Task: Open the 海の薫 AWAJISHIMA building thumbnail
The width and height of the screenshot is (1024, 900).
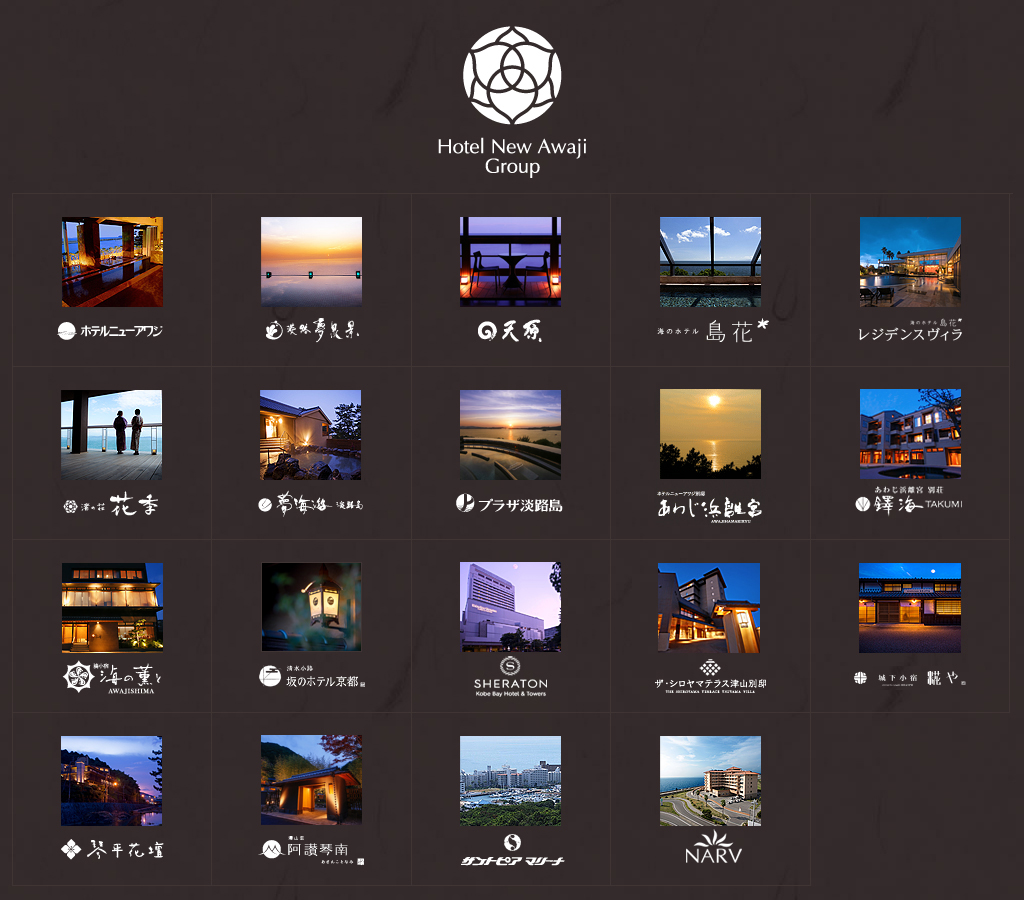Action: point(112,607)
